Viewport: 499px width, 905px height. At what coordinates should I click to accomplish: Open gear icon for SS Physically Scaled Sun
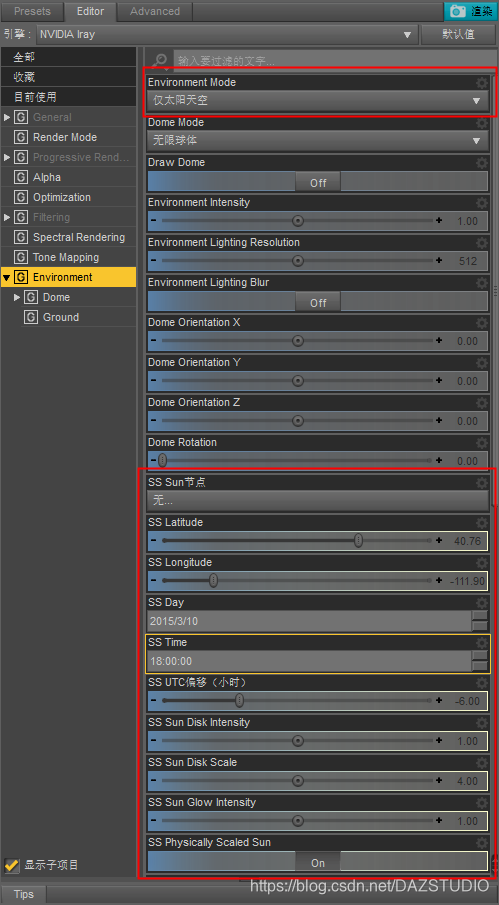[482, 843]
